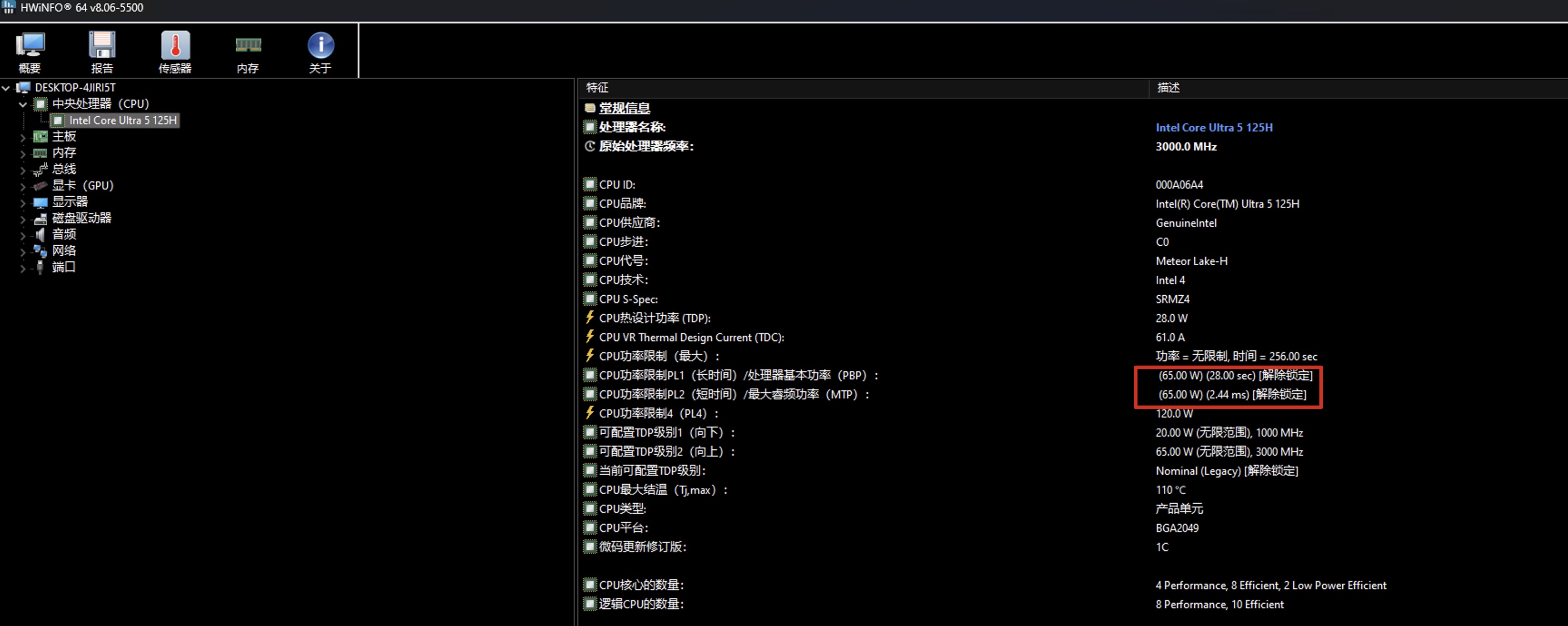
Task: Click the CPU核心的数量 row label
Action: coord(641,585)
